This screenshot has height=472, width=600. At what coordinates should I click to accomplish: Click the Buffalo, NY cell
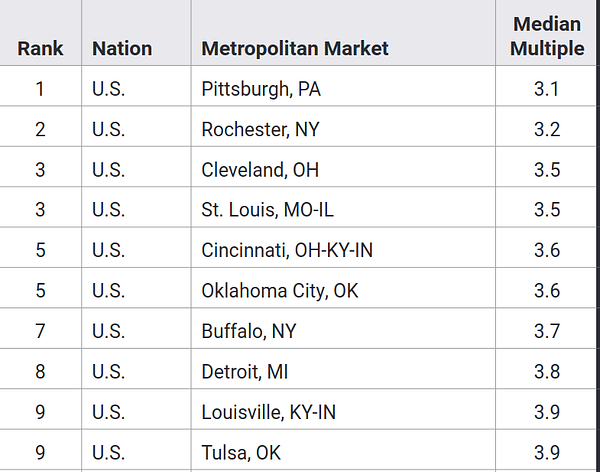click(249, 331)
